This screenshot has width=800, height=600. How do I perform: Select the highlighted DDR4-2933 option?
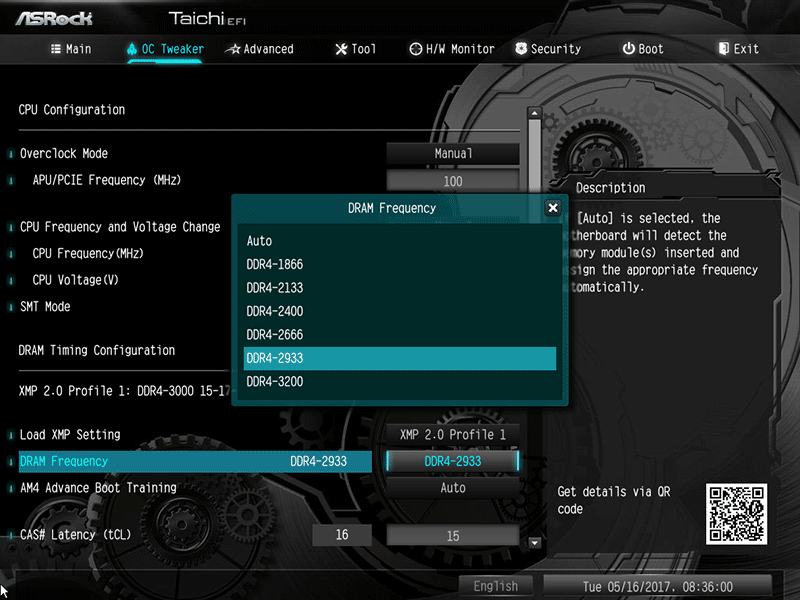click(399, 358)
